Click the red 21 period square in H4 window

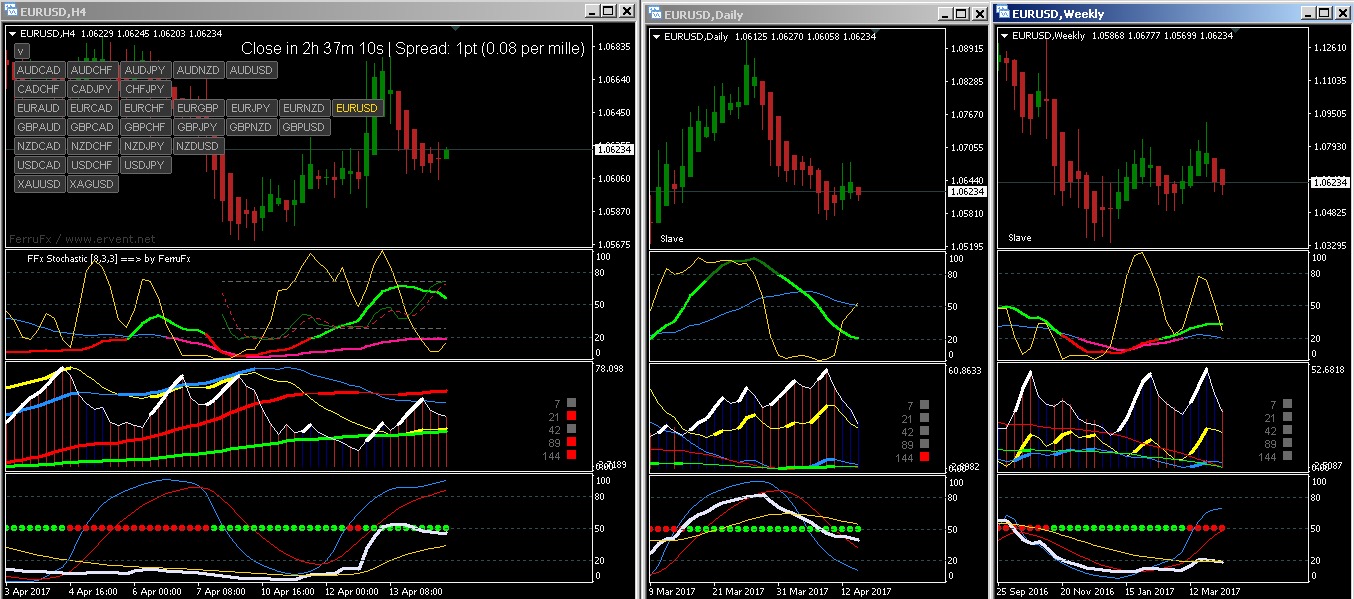click(x=571, y=415)
